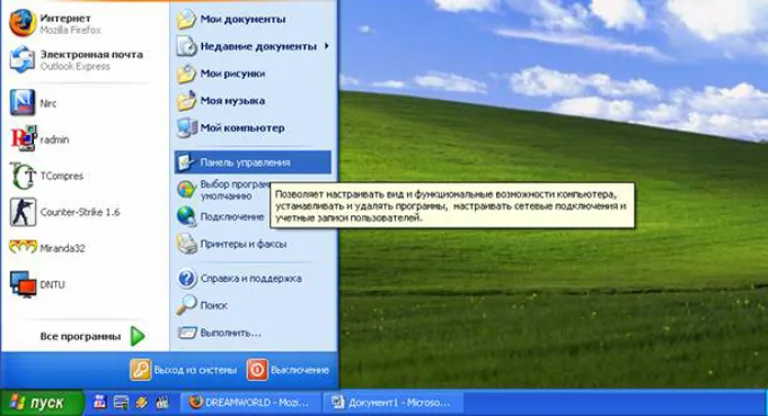Select the Поиск menu label
Screen dimensions: 768x416
[x=214, y=305]
